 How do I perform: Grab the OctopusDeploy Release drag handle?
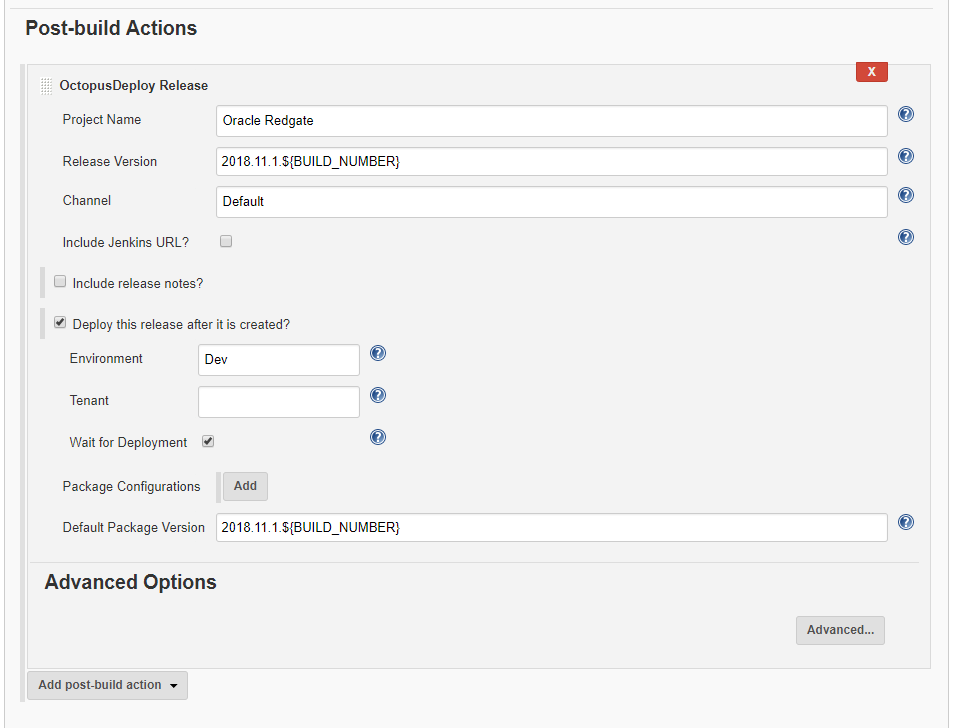(x=46, y=86)
